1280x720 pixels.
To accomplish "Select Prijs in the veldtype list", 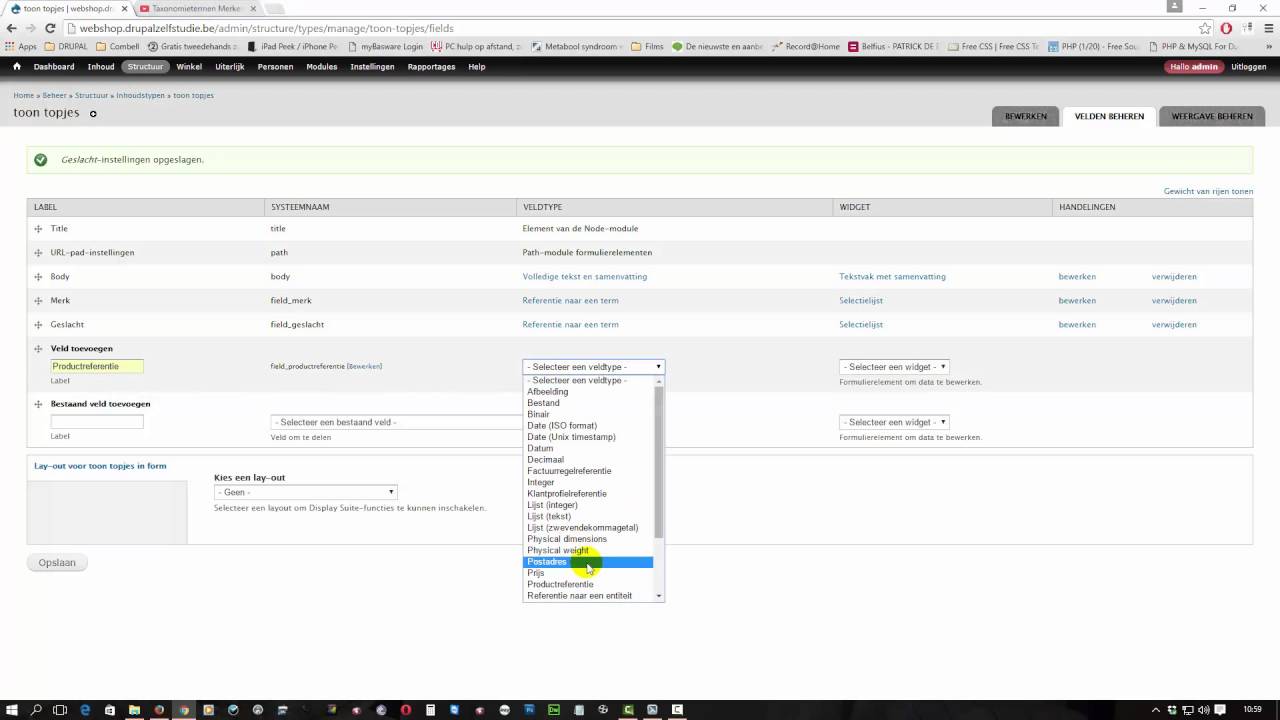I will pyautogui.click(x=589, y=573).
